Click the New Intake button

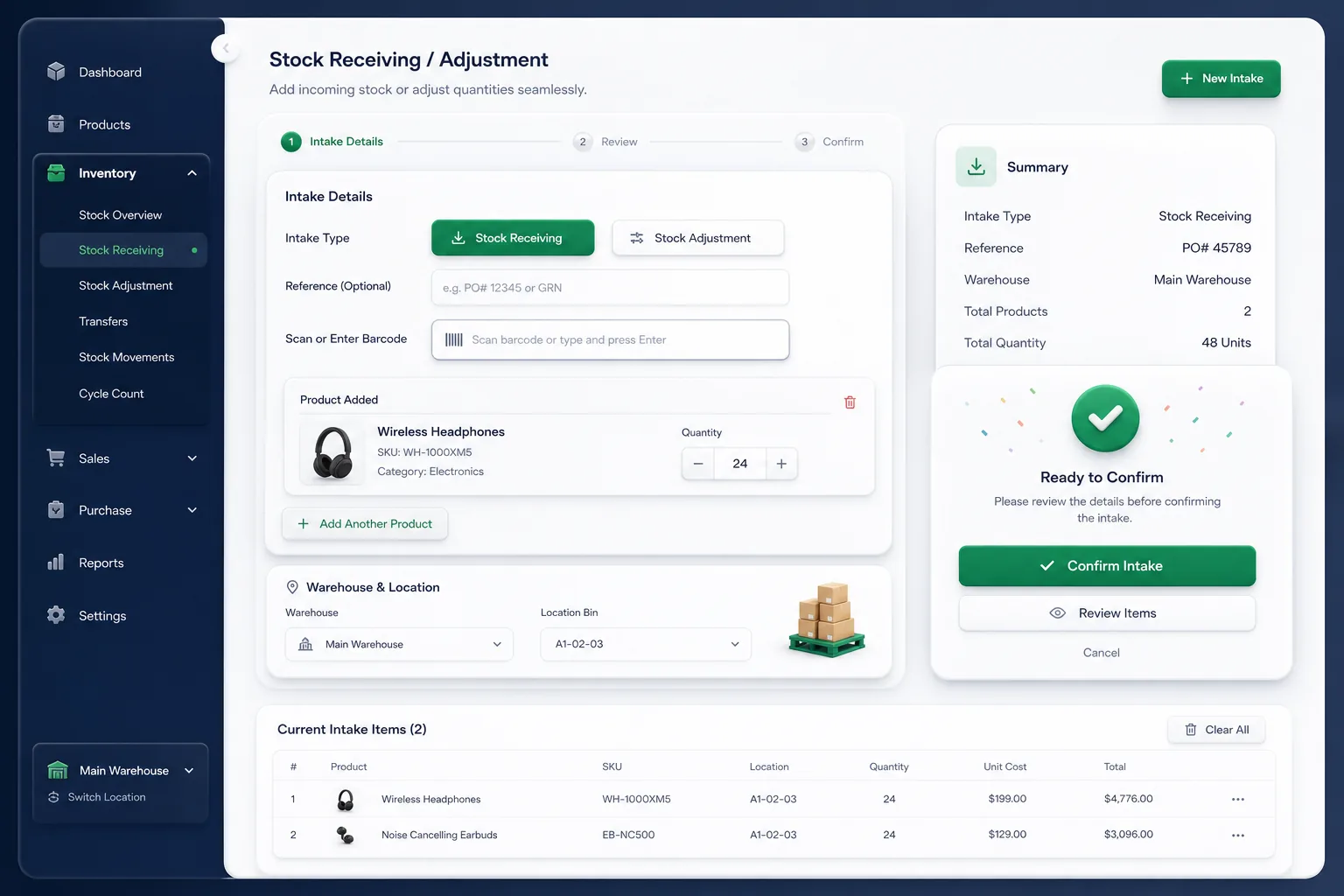(1221, 79)
